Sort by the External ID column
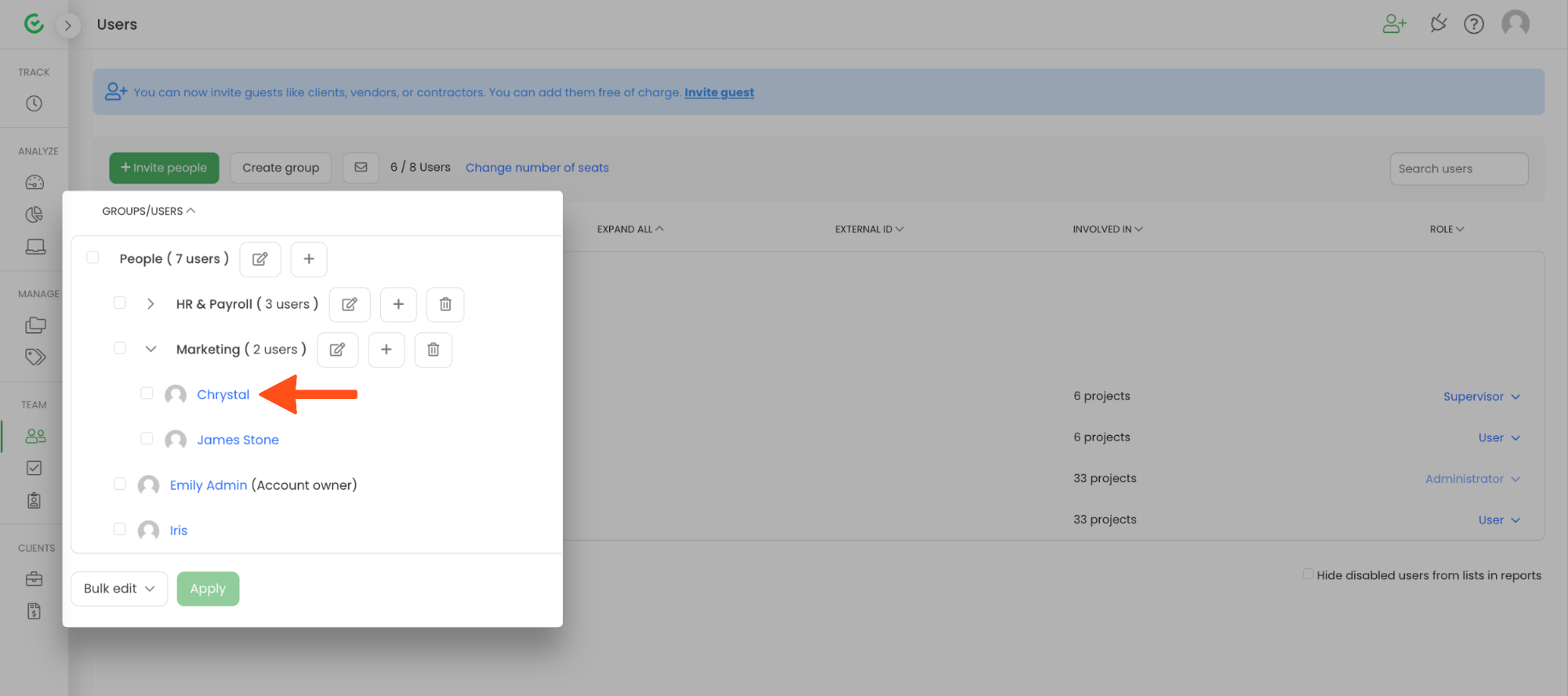The image size is (1568, 696). point(869,229)
